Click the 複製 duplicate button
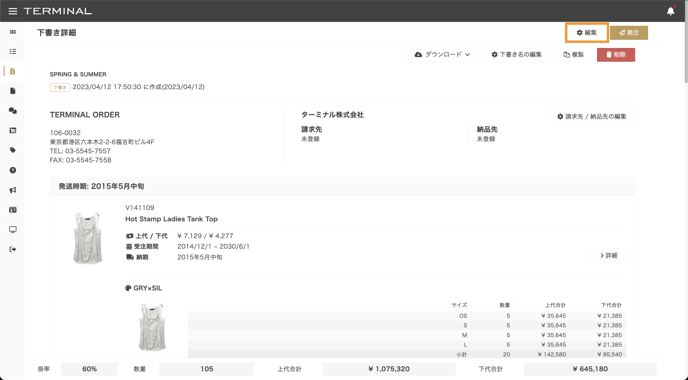Image resolution: width=688 pixels, height=380 pixels. click(574, 54)
